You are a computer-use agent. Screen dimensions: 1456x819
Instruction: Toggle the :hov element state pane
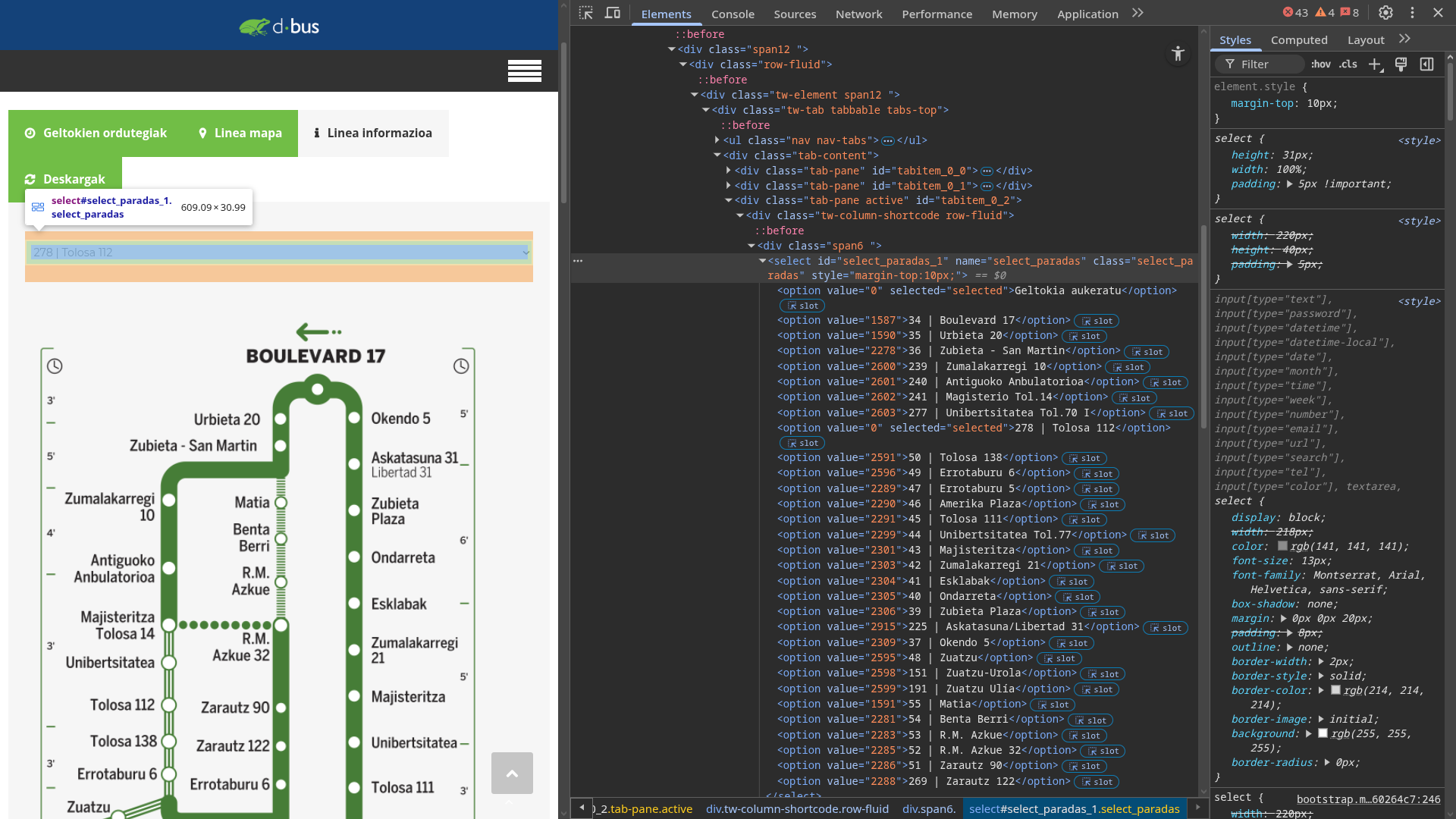1321,64
